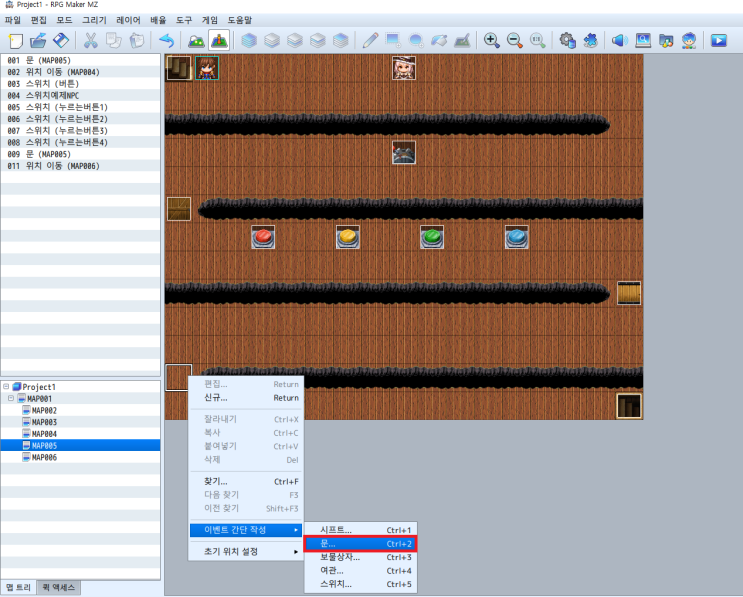Screen dimensions: 743x597
Task: Open the 파일 menu
Action: (x=13, y=20)
